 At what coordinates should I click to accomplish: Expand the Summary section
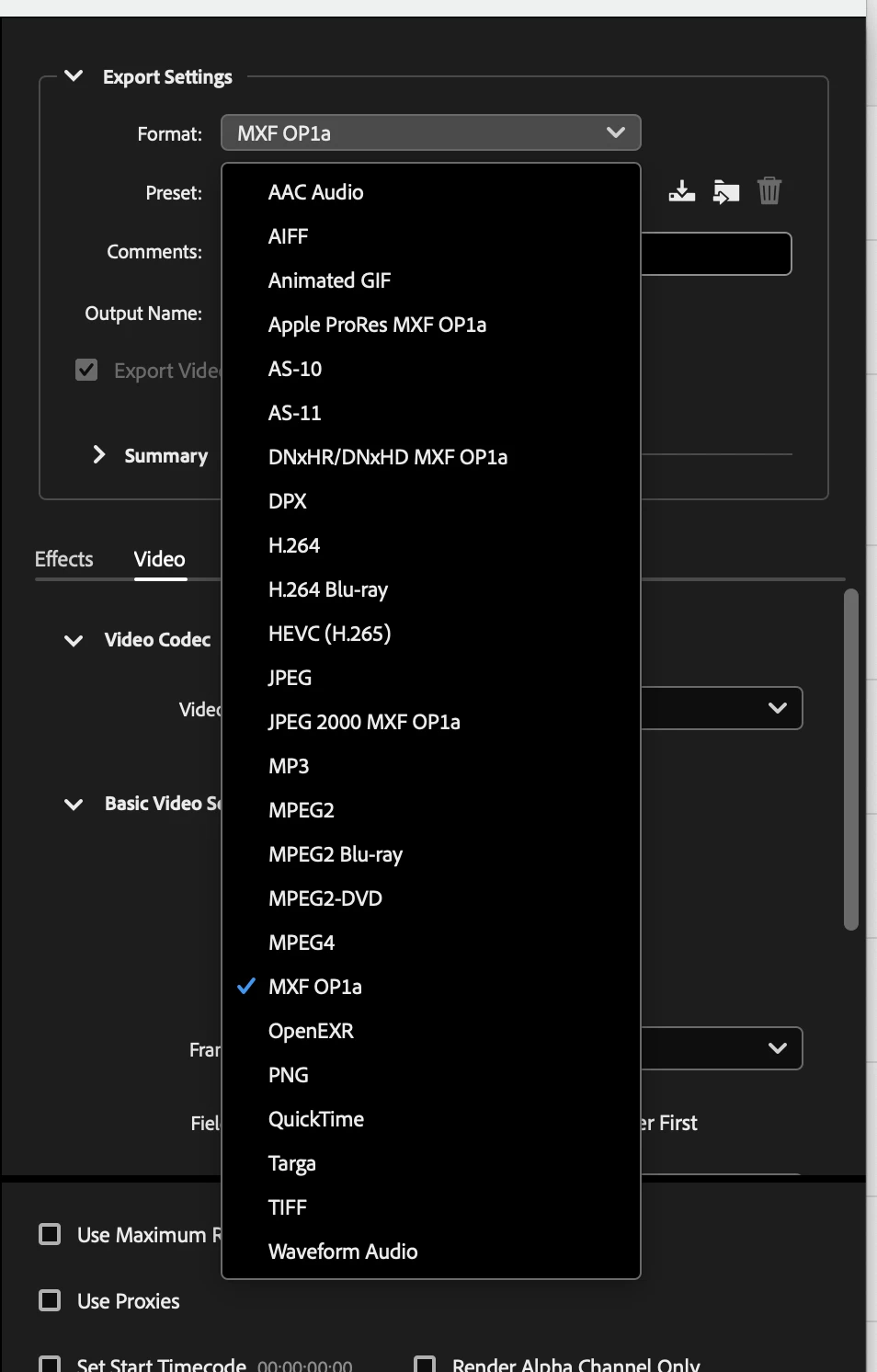(x=99, y=455)
